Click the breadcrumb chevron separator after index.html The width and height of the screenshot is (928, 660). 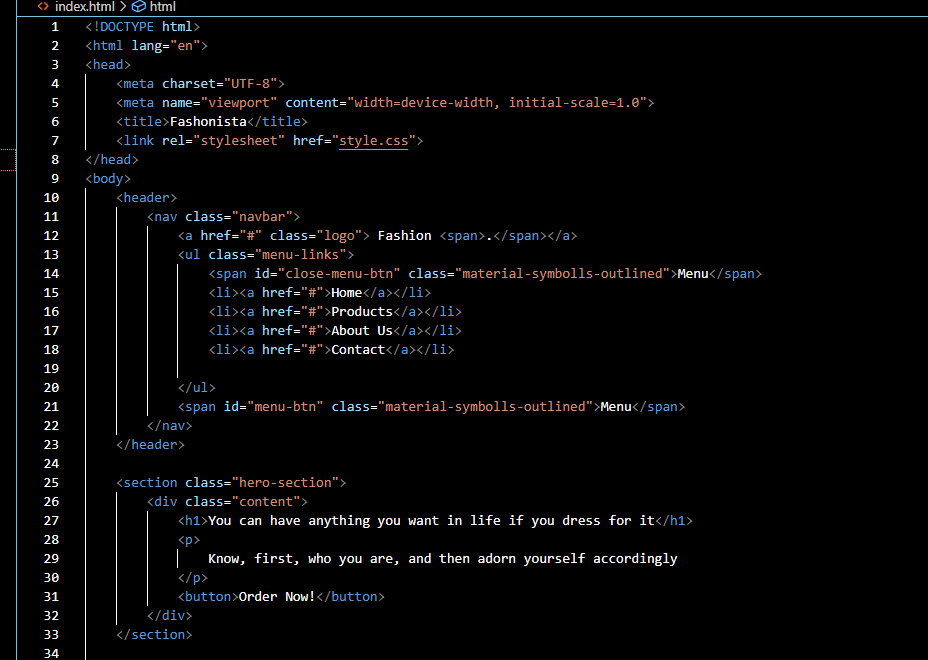(x=122, y=7)
